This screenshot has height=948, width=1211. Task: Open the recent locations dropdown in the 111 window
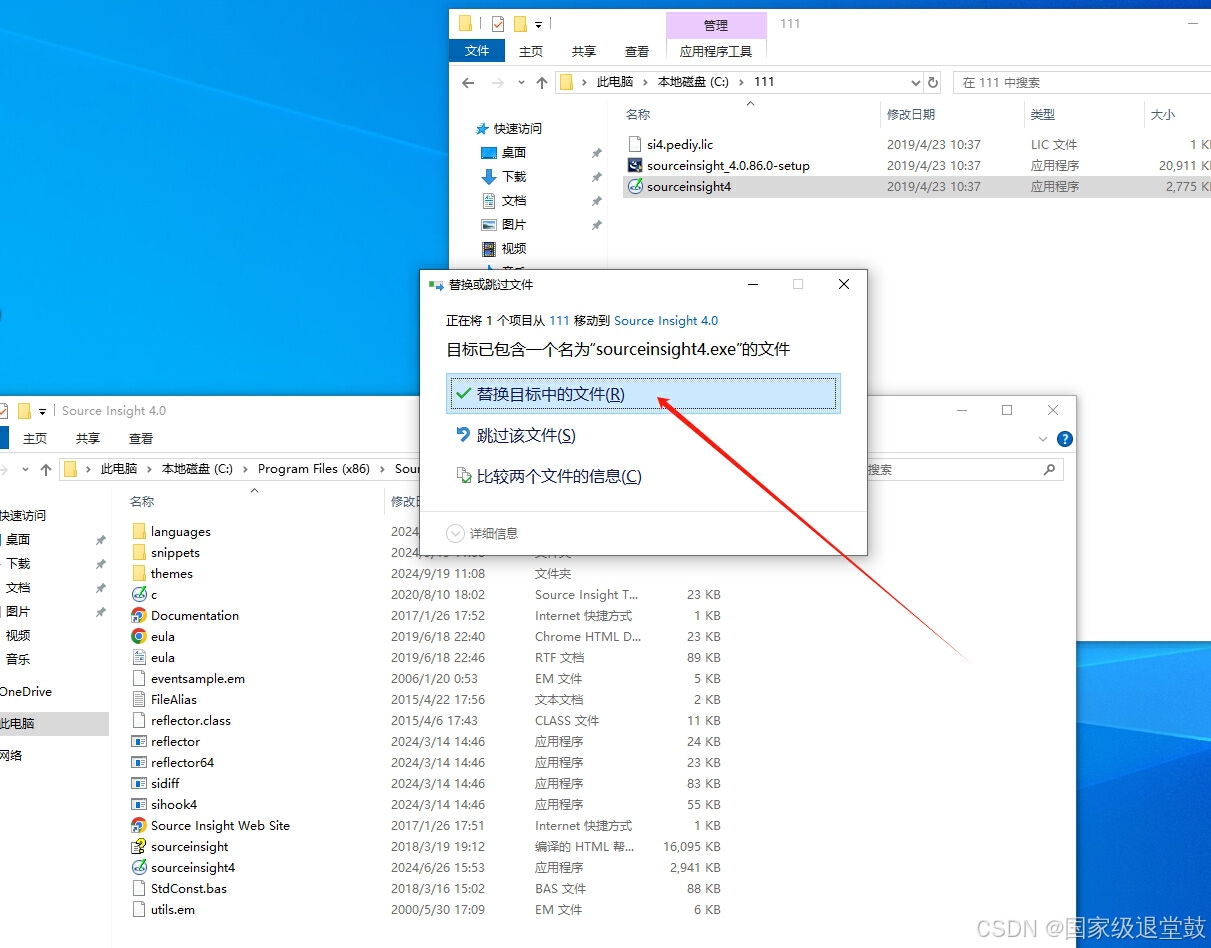520,82
